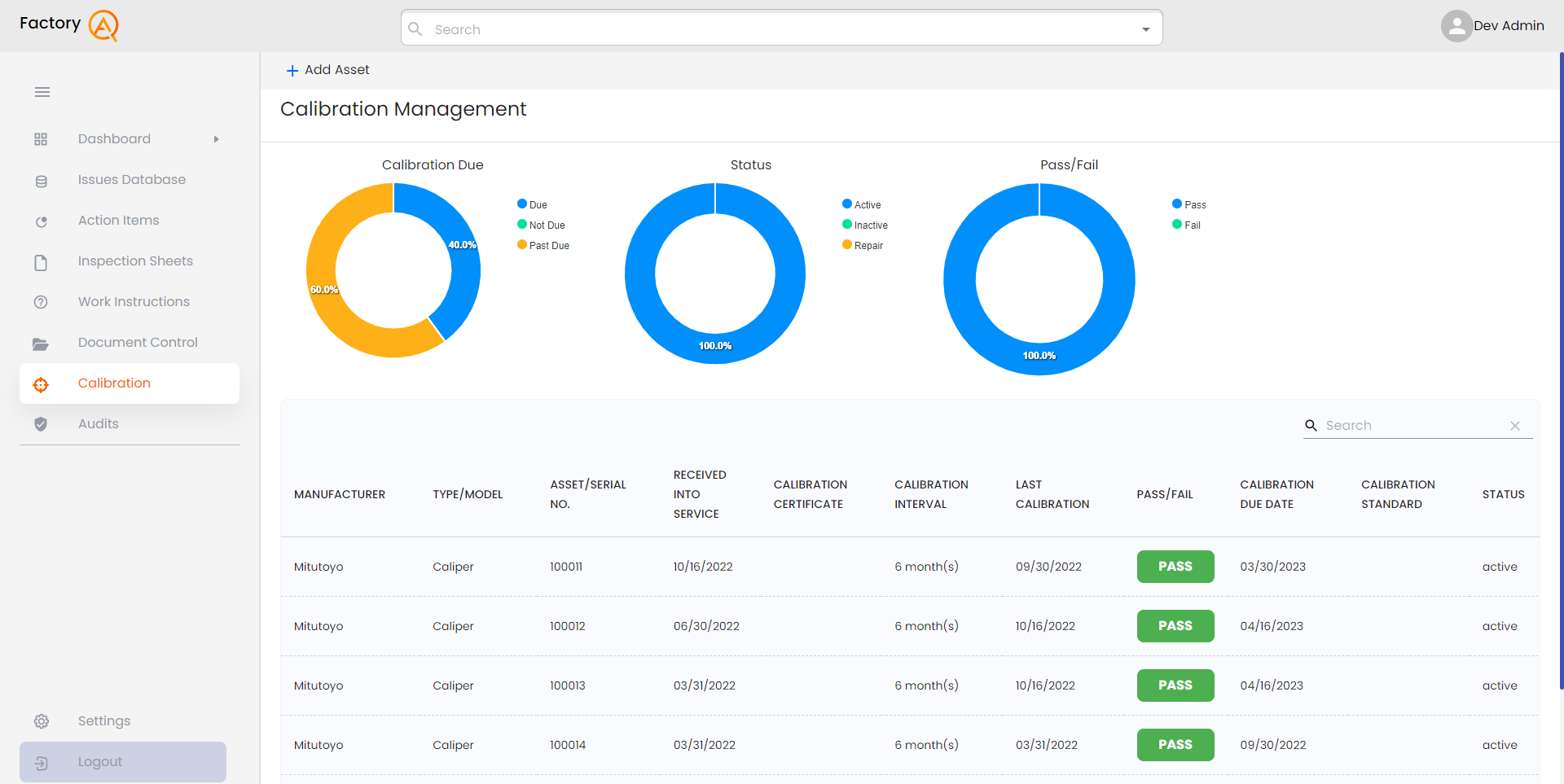The width and height of the screenshot is (1564, 784).
Task: Click PASS badge for asset 100012
Action: coord(1175,626)
